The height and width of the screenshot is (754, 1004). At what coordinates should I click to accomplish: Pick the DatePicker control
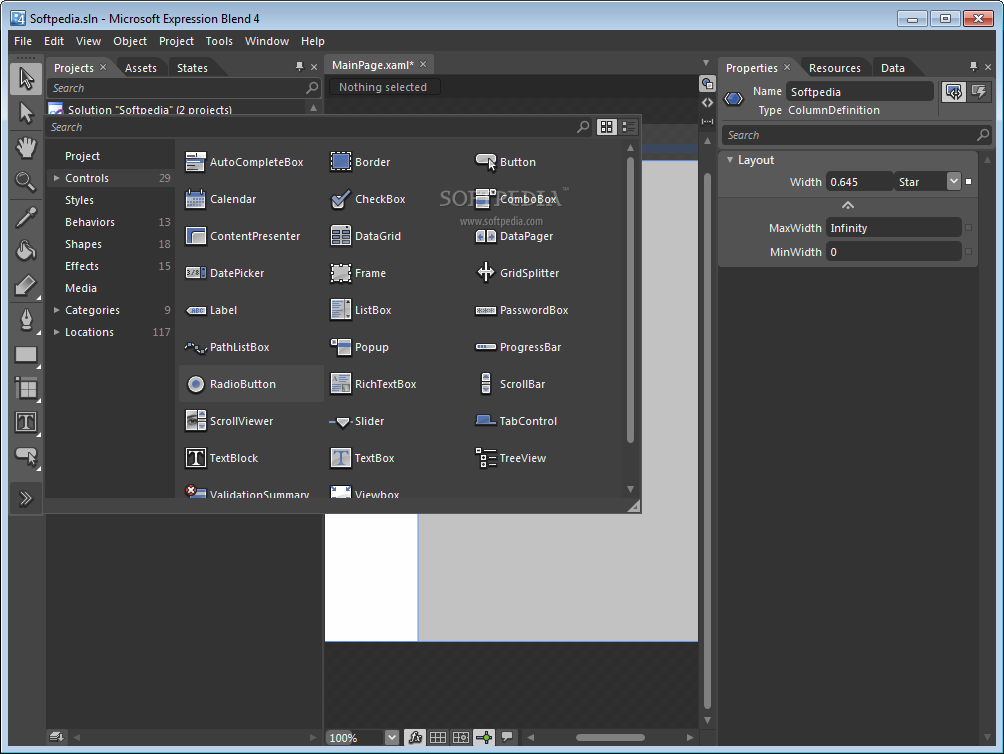tap(225, 273)
